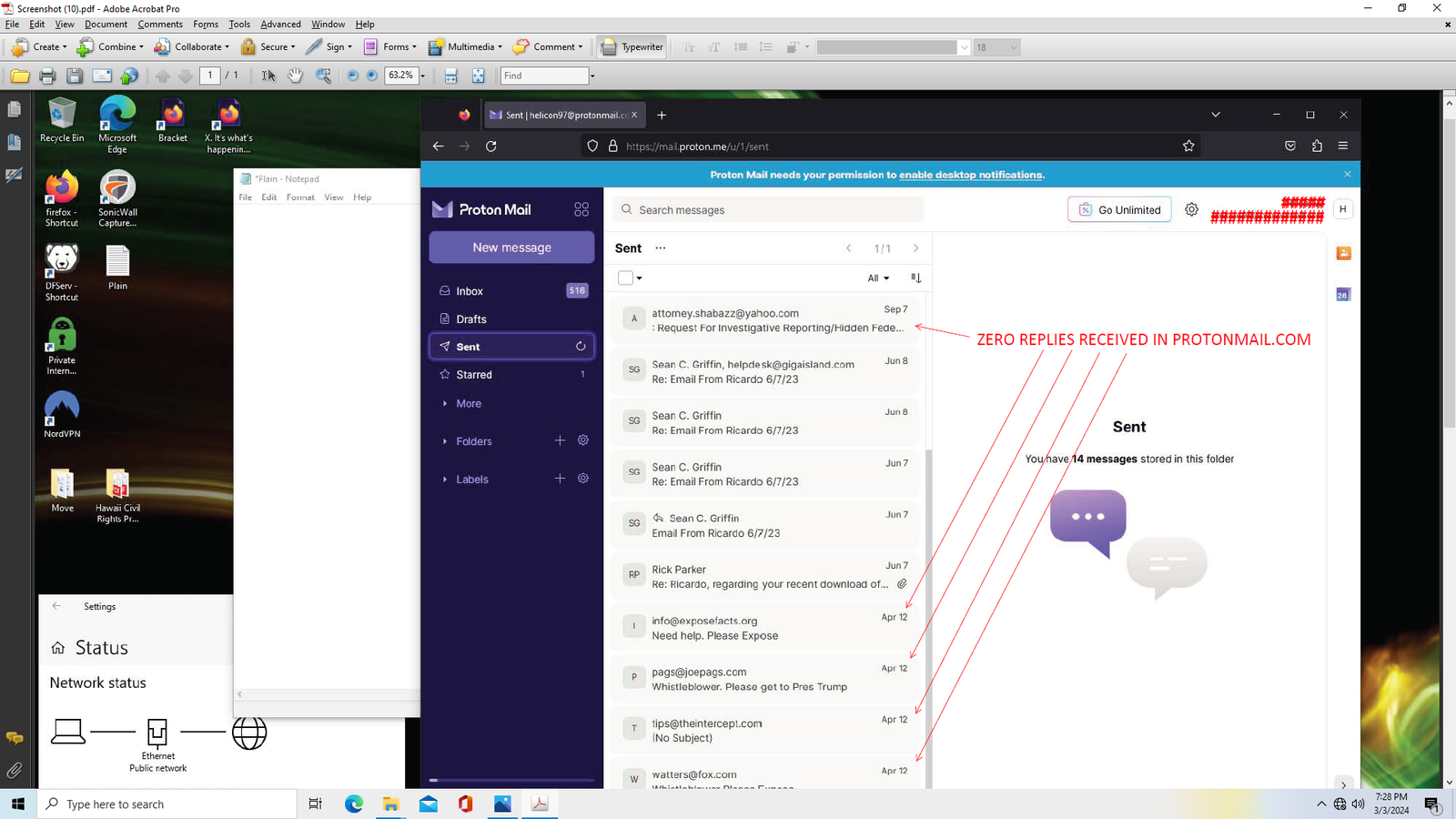Screen dimensions: 1456x819
Task: Click the zoom in plus icon
Action: (x=371, y=76)
